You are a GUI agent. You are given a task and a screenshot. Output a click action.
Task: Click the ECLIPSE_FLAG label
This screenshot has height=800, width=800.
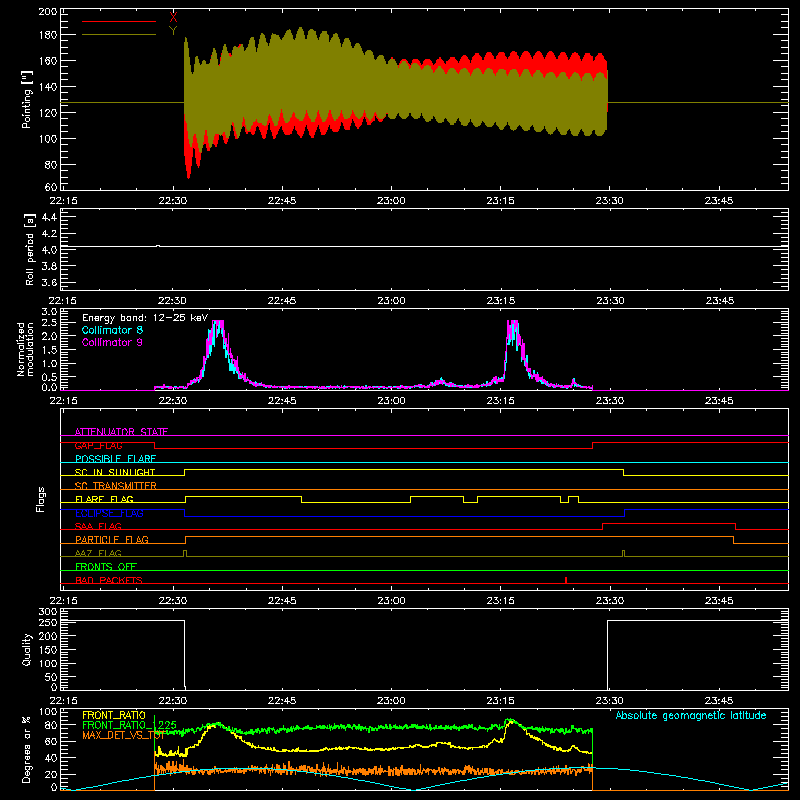click(x=109, y=513)
